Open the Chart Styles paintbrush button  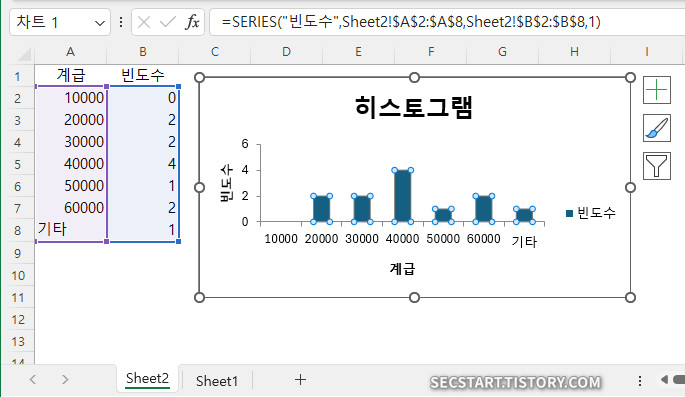[657, 128]
